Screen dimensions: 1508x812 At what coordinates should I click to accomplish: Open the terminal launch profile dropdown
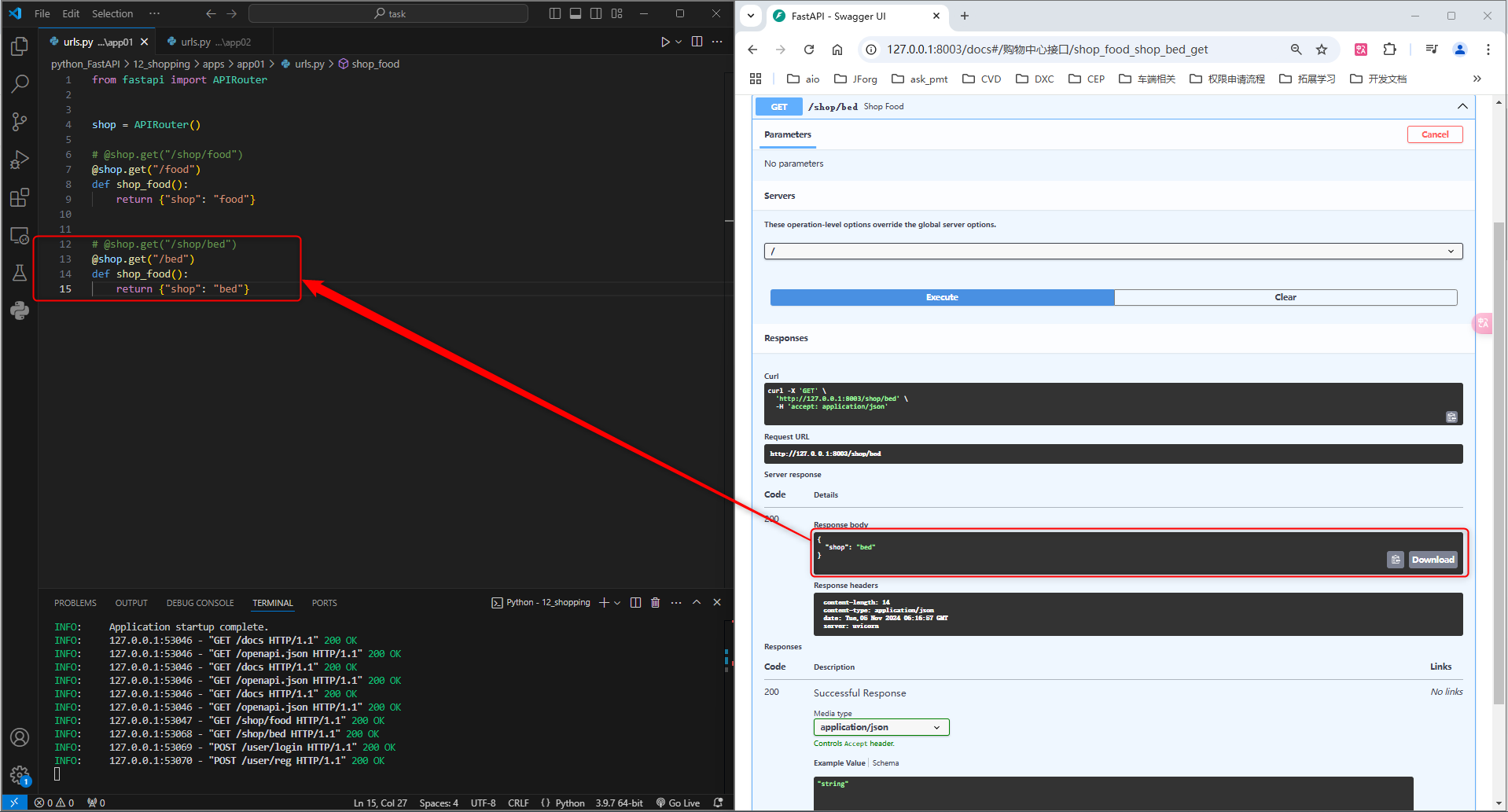click(x=618, y=602)
